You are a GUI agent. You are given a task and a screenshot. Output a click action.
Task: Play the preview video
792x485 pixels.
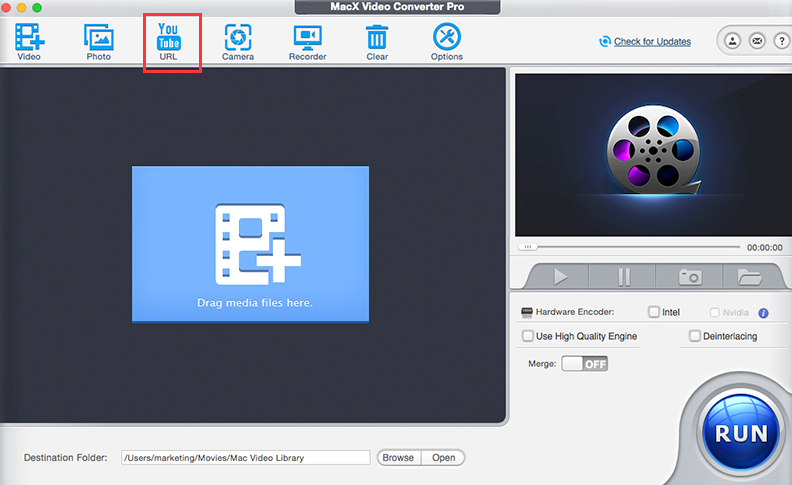coord(560,277)
